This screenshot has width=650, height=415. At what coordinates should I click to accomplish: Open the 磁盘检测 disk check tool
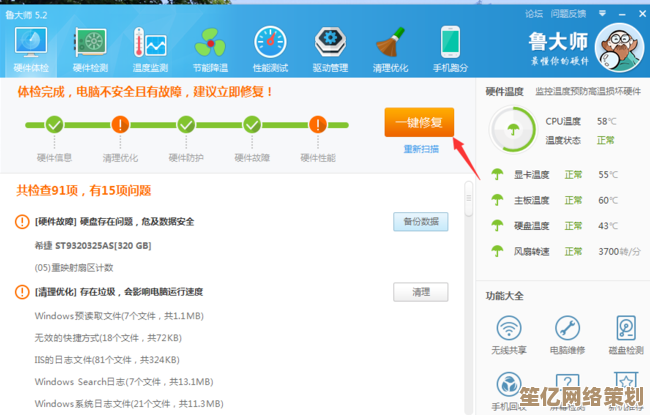[624, 333]
